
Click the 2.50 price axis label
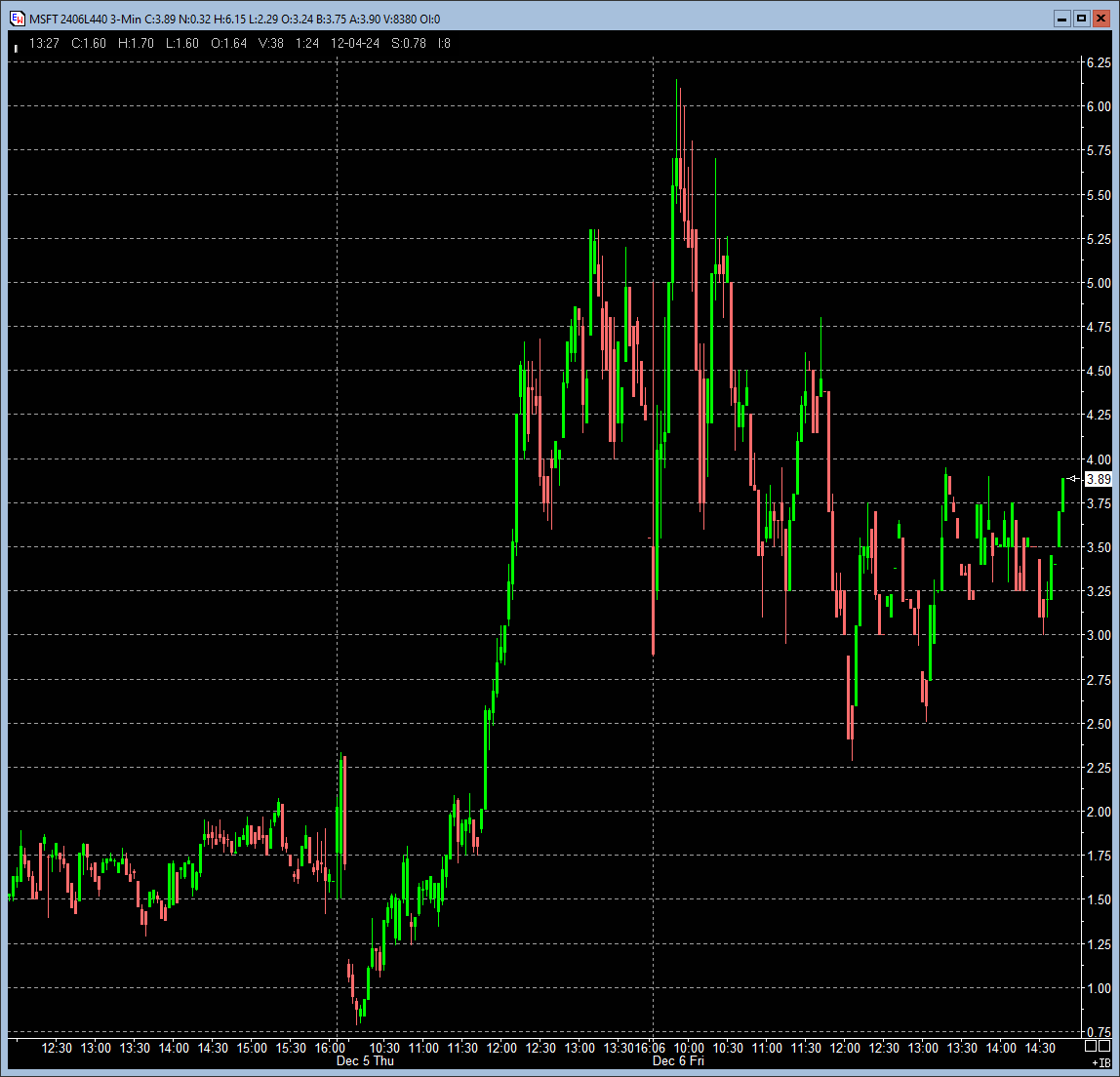tap(1099, 724)
